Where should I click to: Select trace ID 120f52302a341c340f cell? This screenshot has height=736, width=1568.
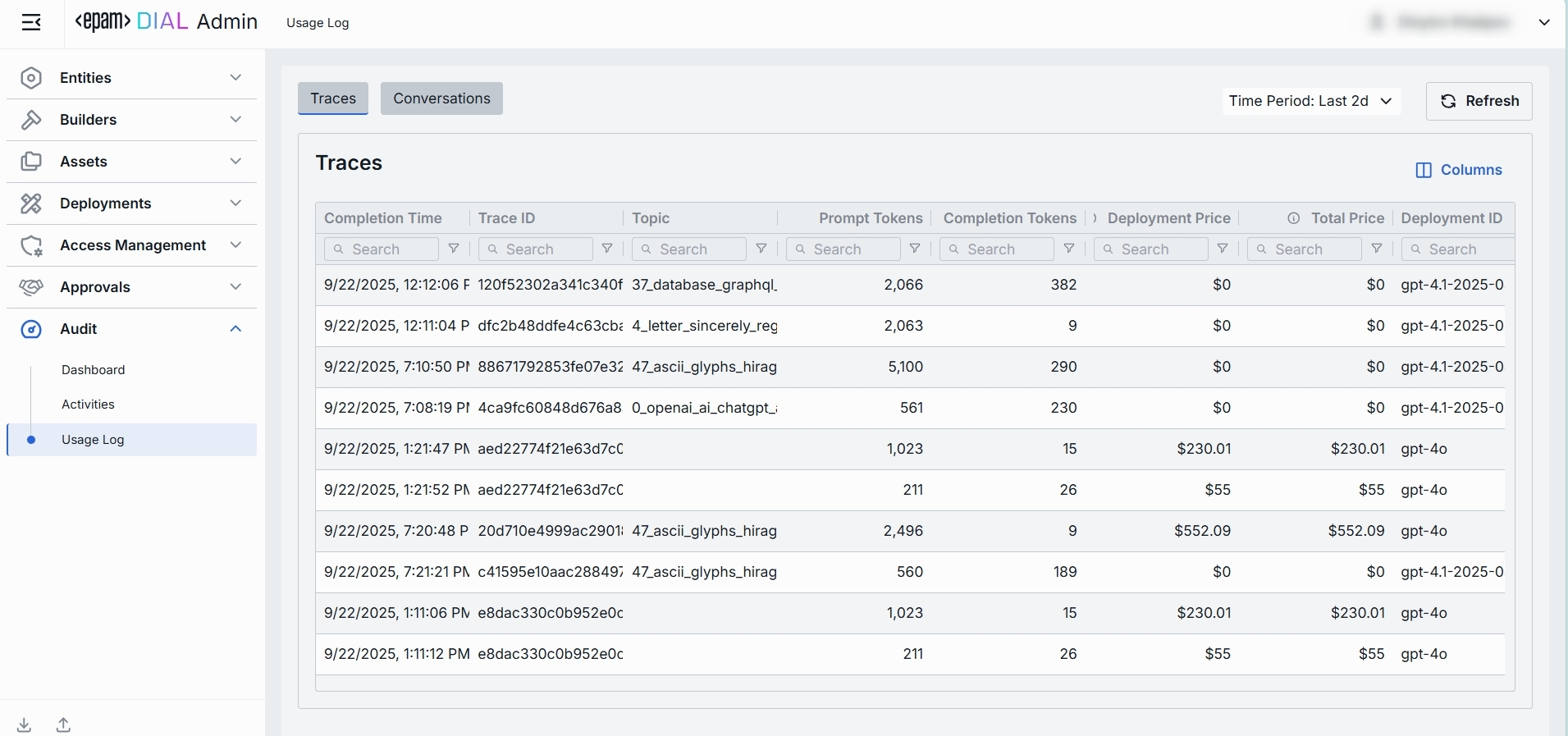click(551, 285)
